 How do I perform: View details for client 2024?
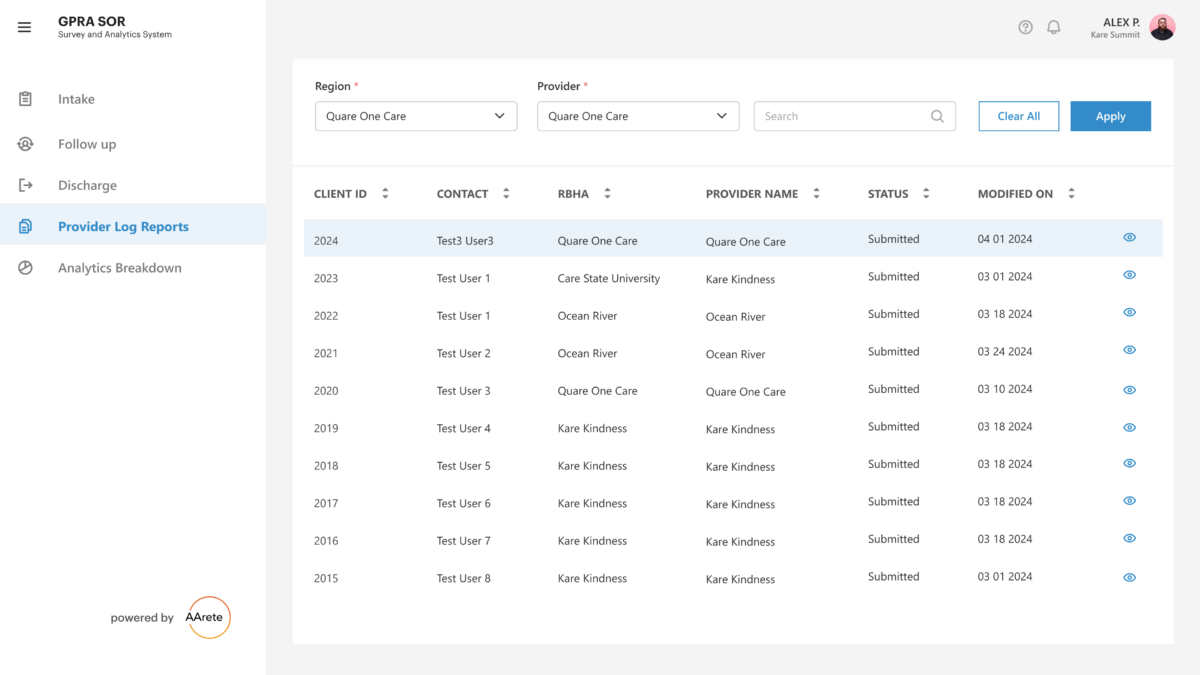(x=1129, y=237)
